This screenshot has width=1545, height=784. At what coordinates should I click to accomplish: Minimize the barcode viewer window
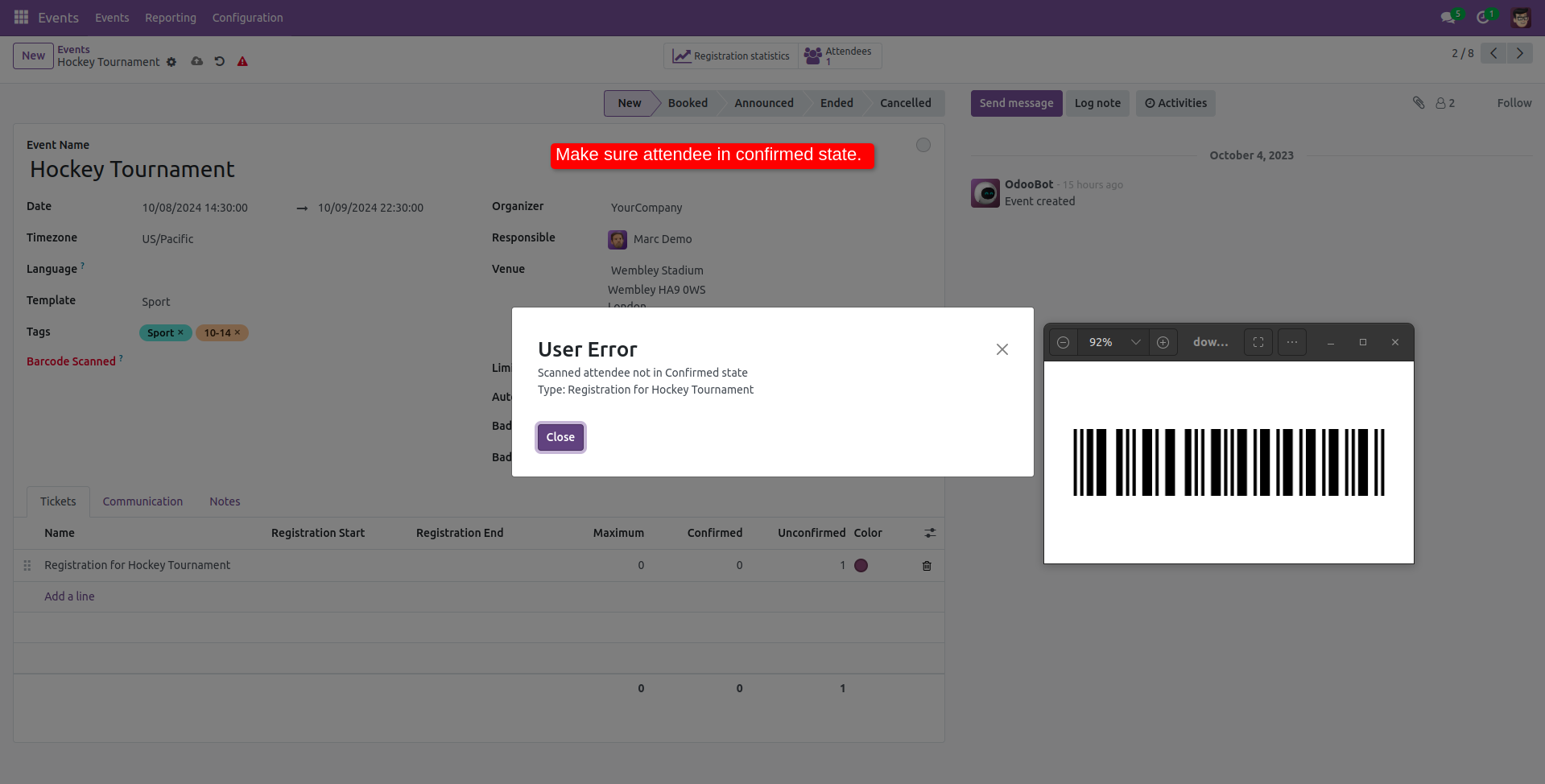1331,342
